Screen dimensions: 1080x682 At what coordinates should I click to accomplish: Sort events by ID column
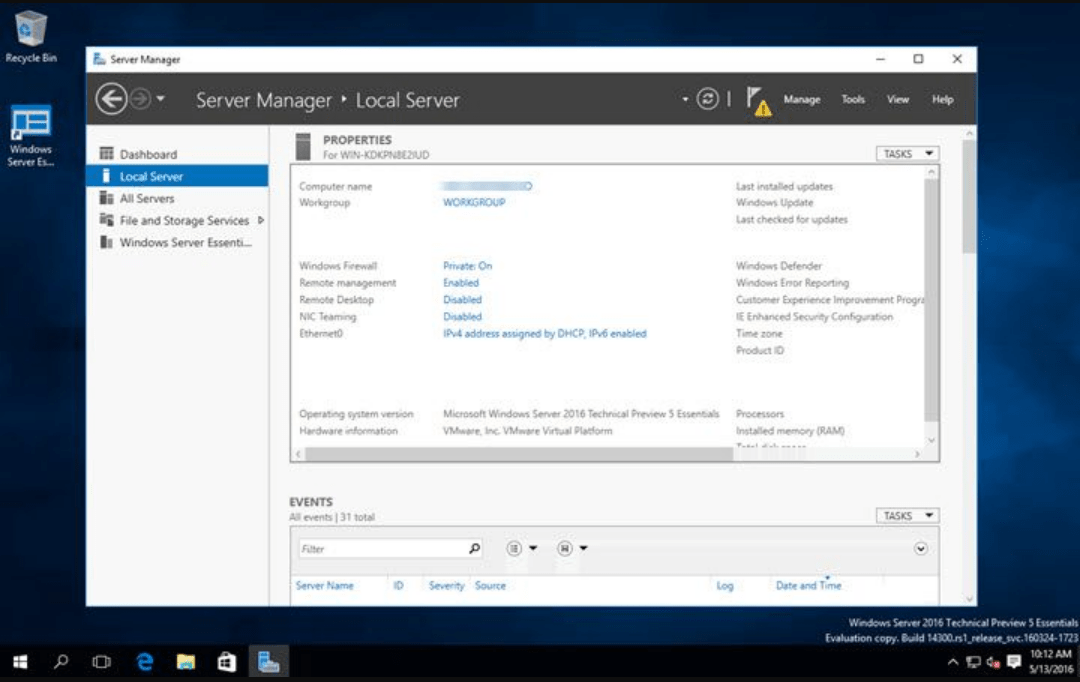click(x=398, y=586)
